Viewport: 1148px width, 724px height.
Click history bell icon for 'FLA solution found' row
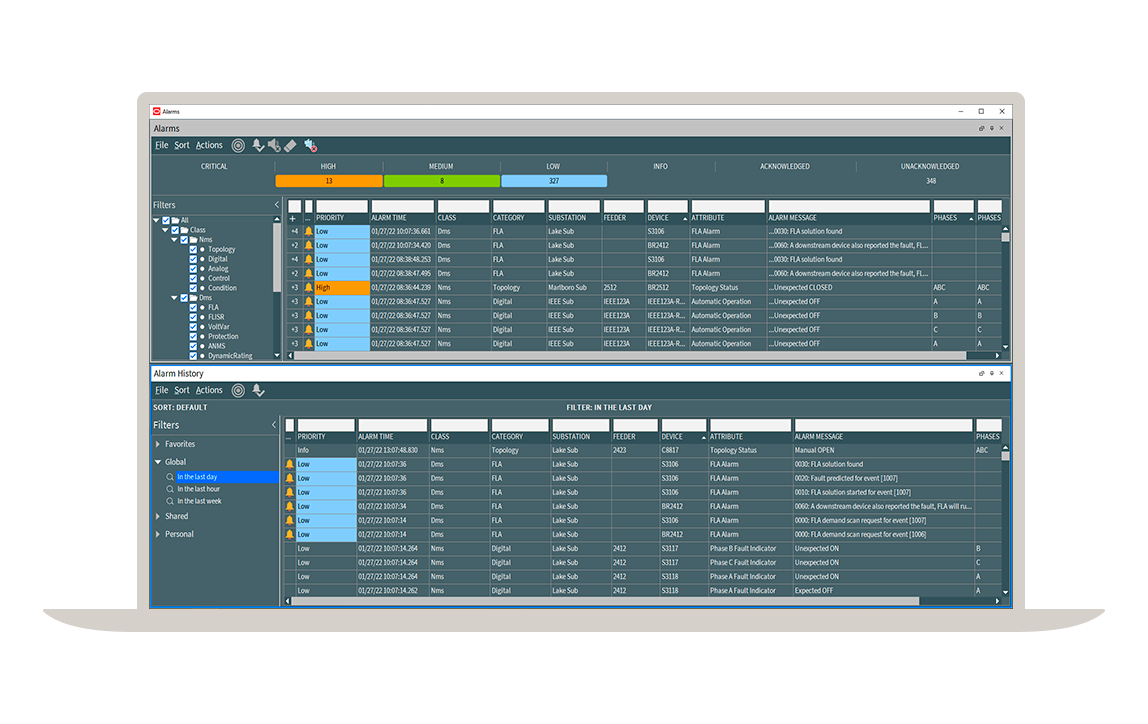click(x=290, y=464)
